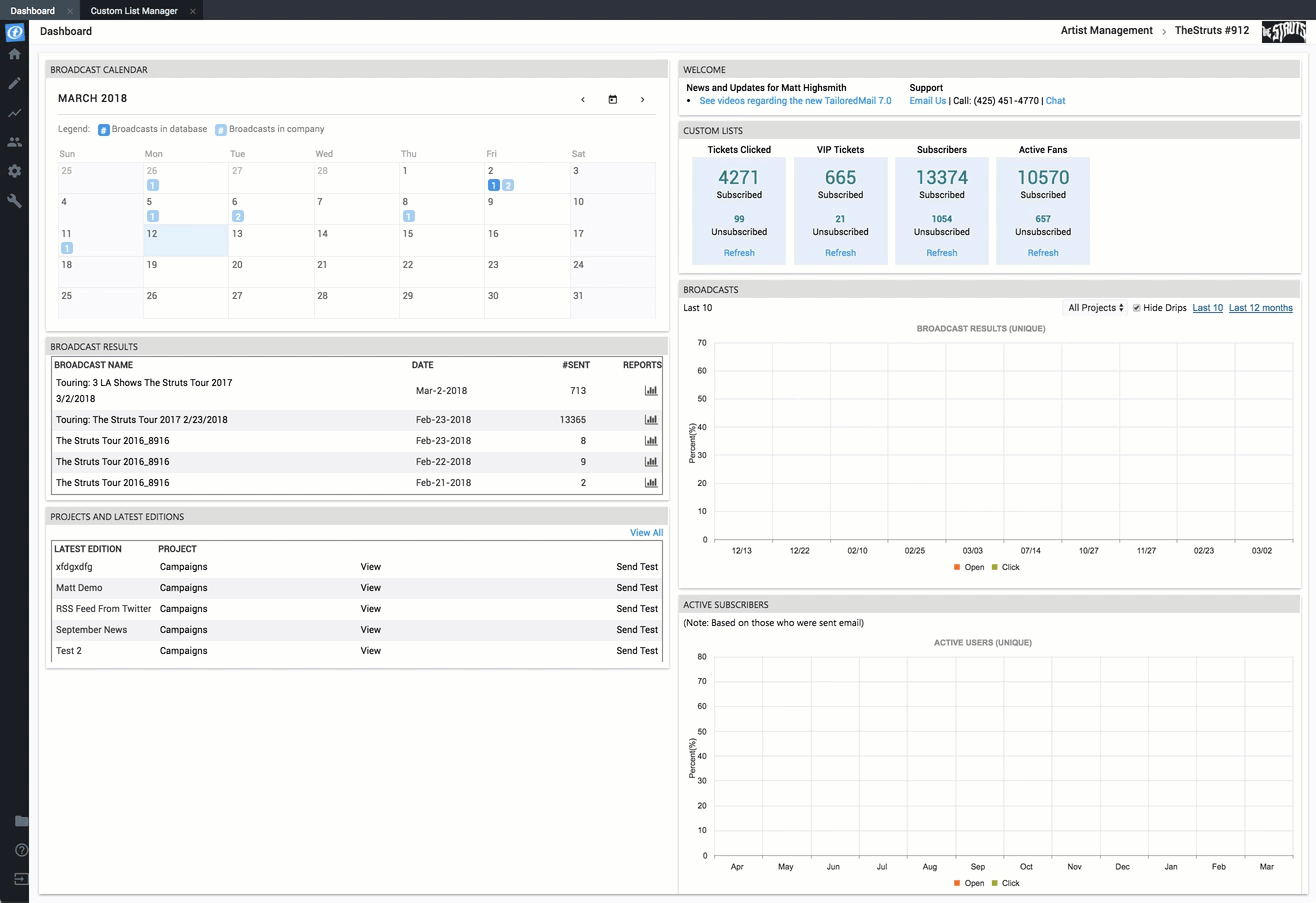Click broadcast badge on March 11

67,248
